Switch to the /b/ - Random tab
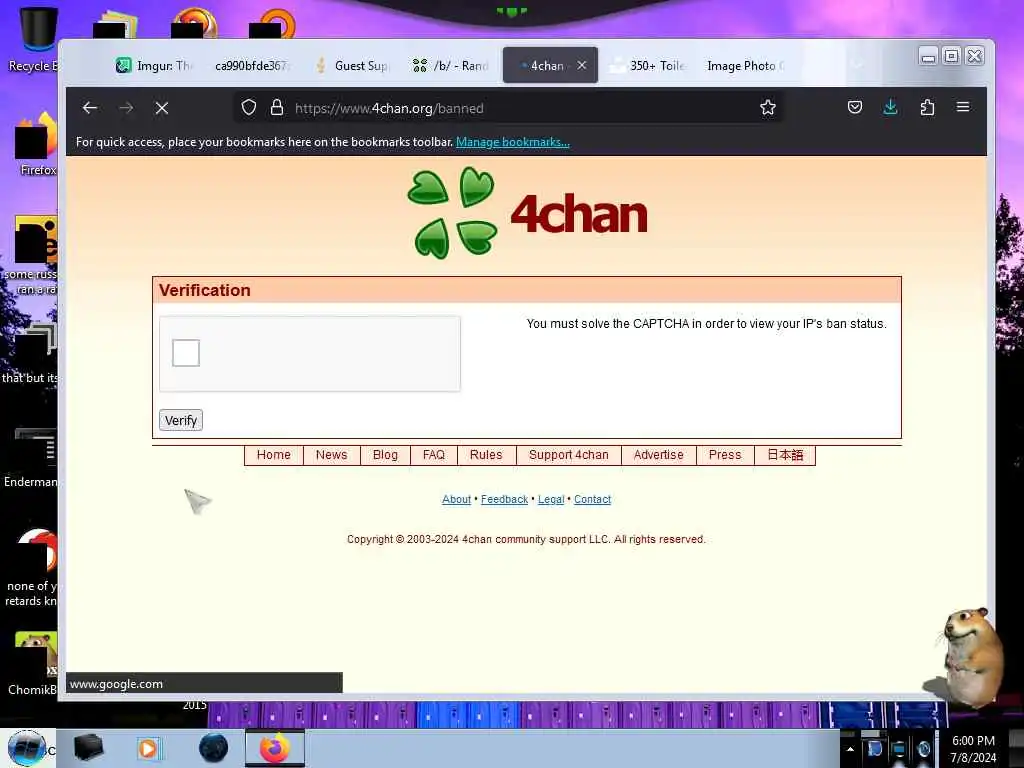Screen dimensions: 1024x768 tap(452, 65)
